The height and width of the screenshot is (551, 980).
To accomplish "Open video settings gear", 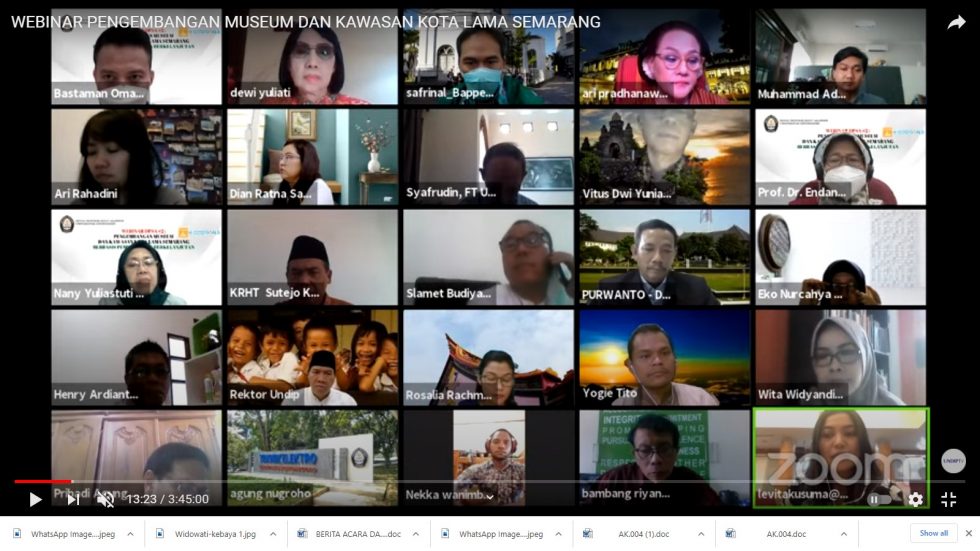I will click(x=915, y=499).
